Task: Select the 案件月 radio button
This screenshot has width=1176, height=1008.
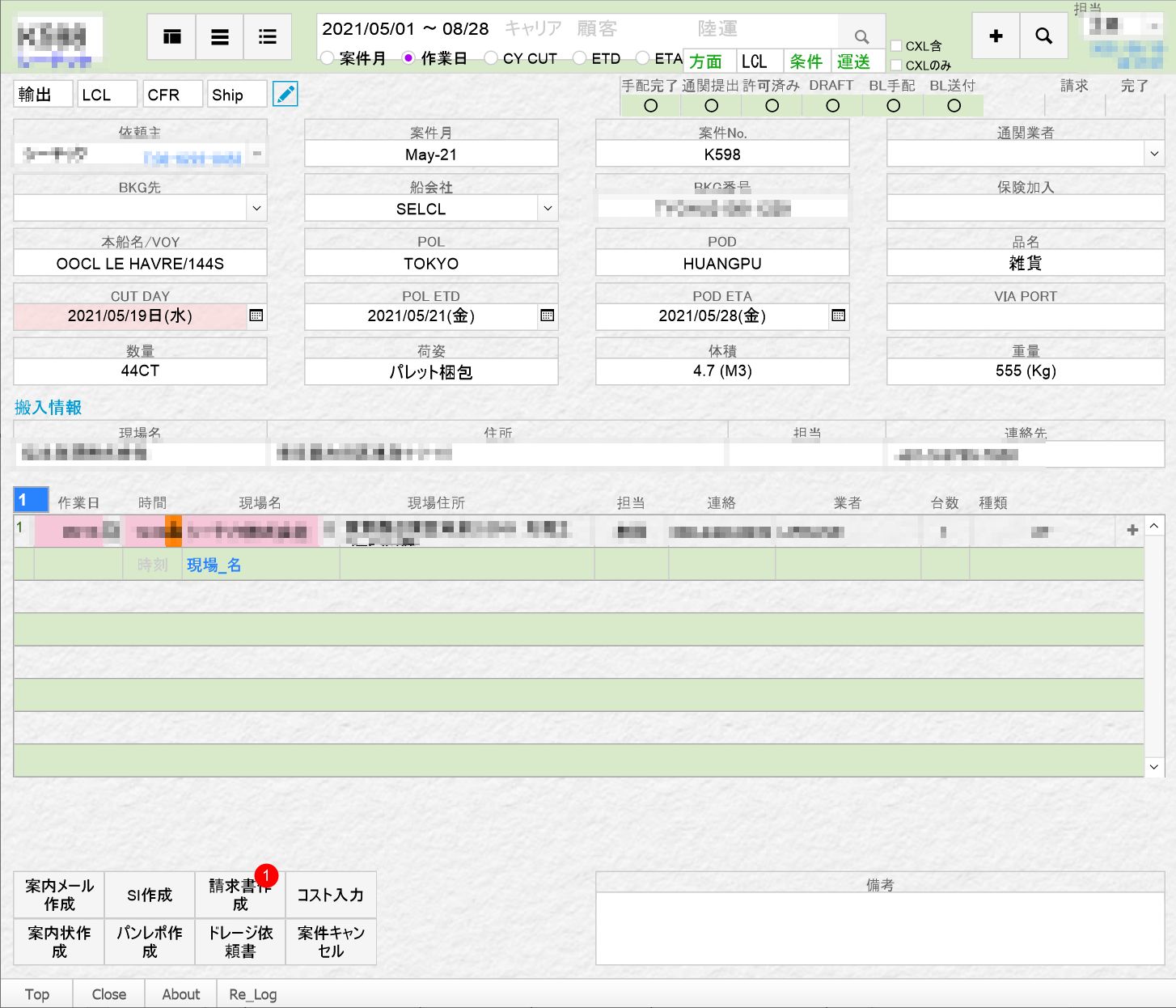Action: pyautogui.click(x=328, y=58)
